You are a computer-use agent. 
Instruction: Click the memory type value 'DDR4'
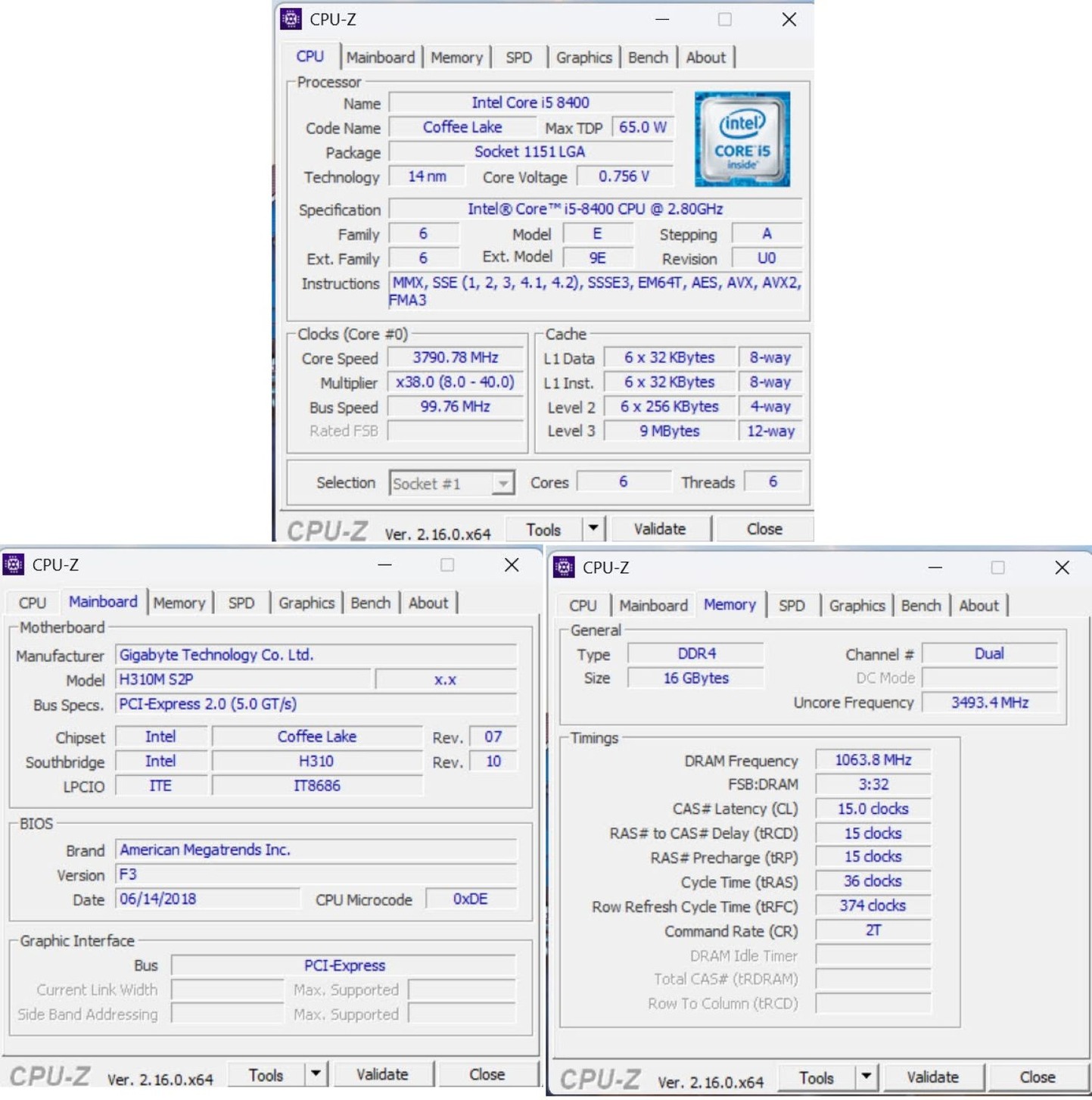(696, 653)
